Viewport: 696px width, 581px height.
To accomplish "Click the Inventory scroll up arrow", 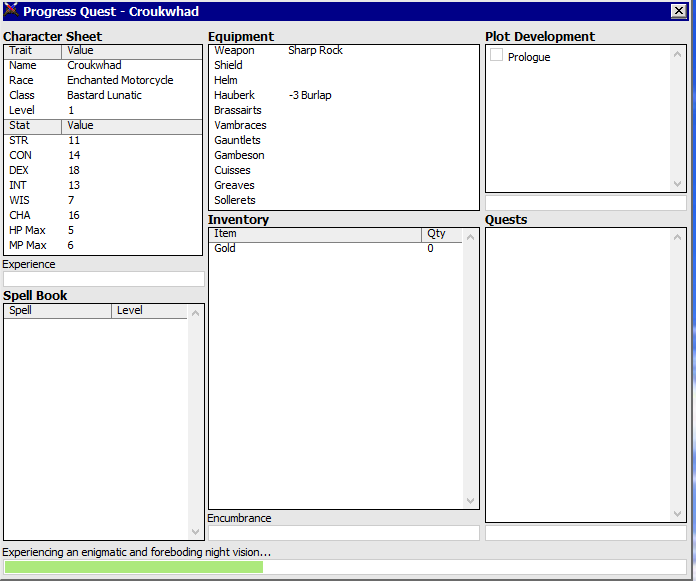I will click(x=471, y=237).
